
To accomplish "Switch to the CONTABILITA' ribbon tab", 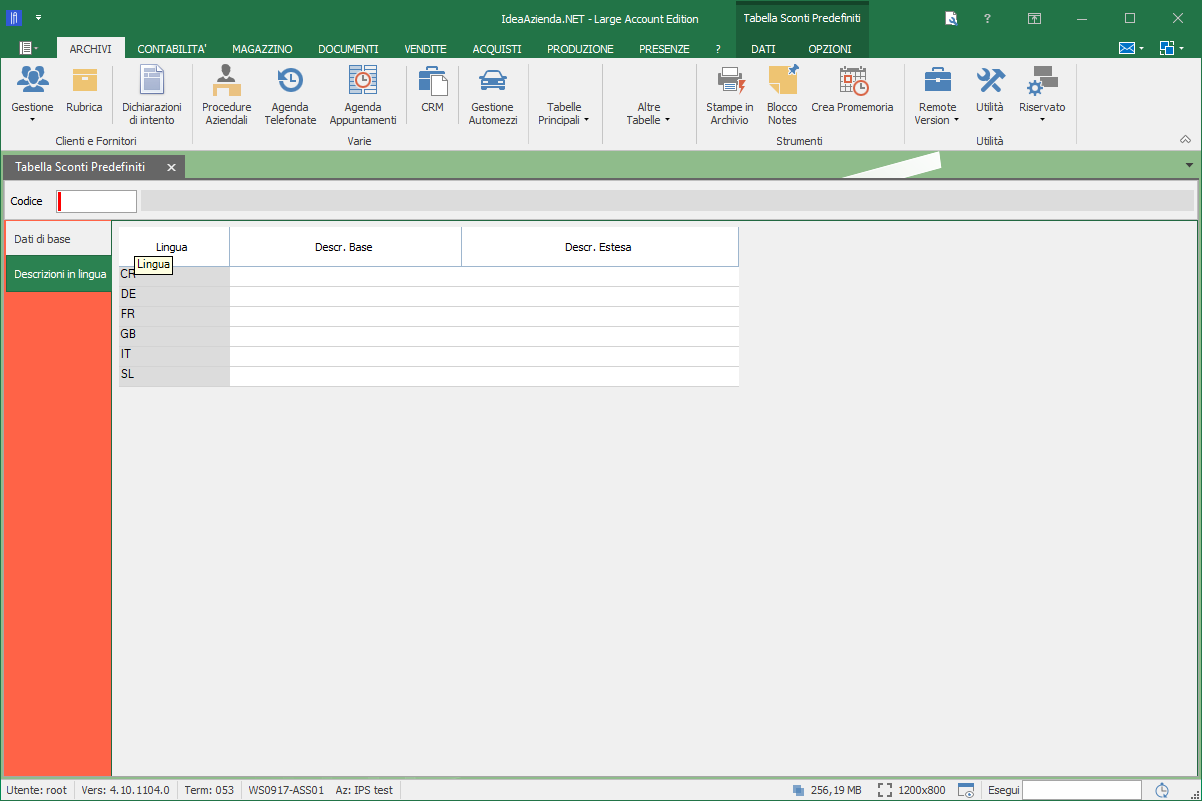I will (172, 49).
